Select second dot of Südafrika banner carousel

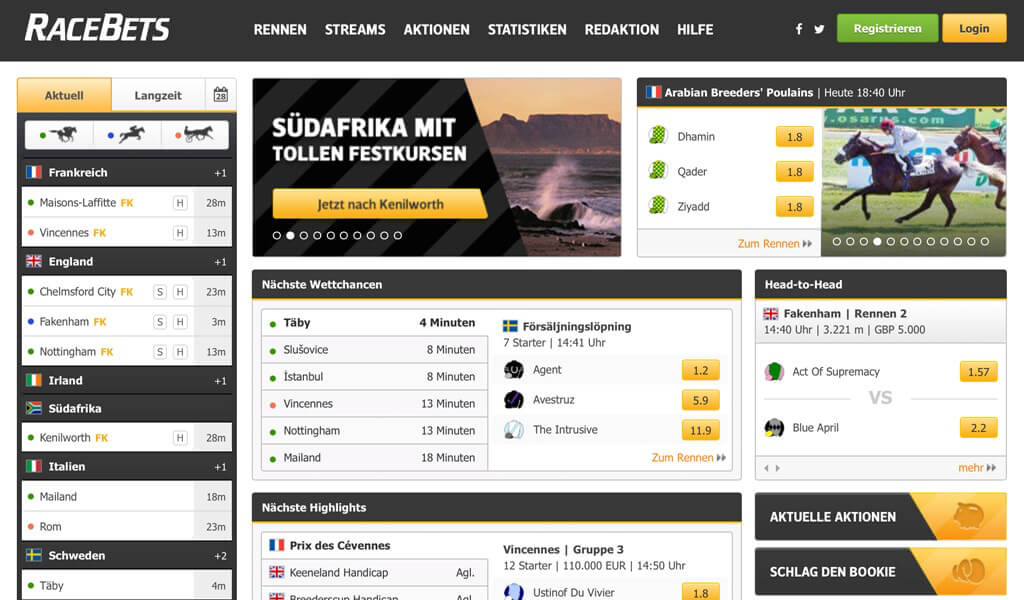(290, 235)
